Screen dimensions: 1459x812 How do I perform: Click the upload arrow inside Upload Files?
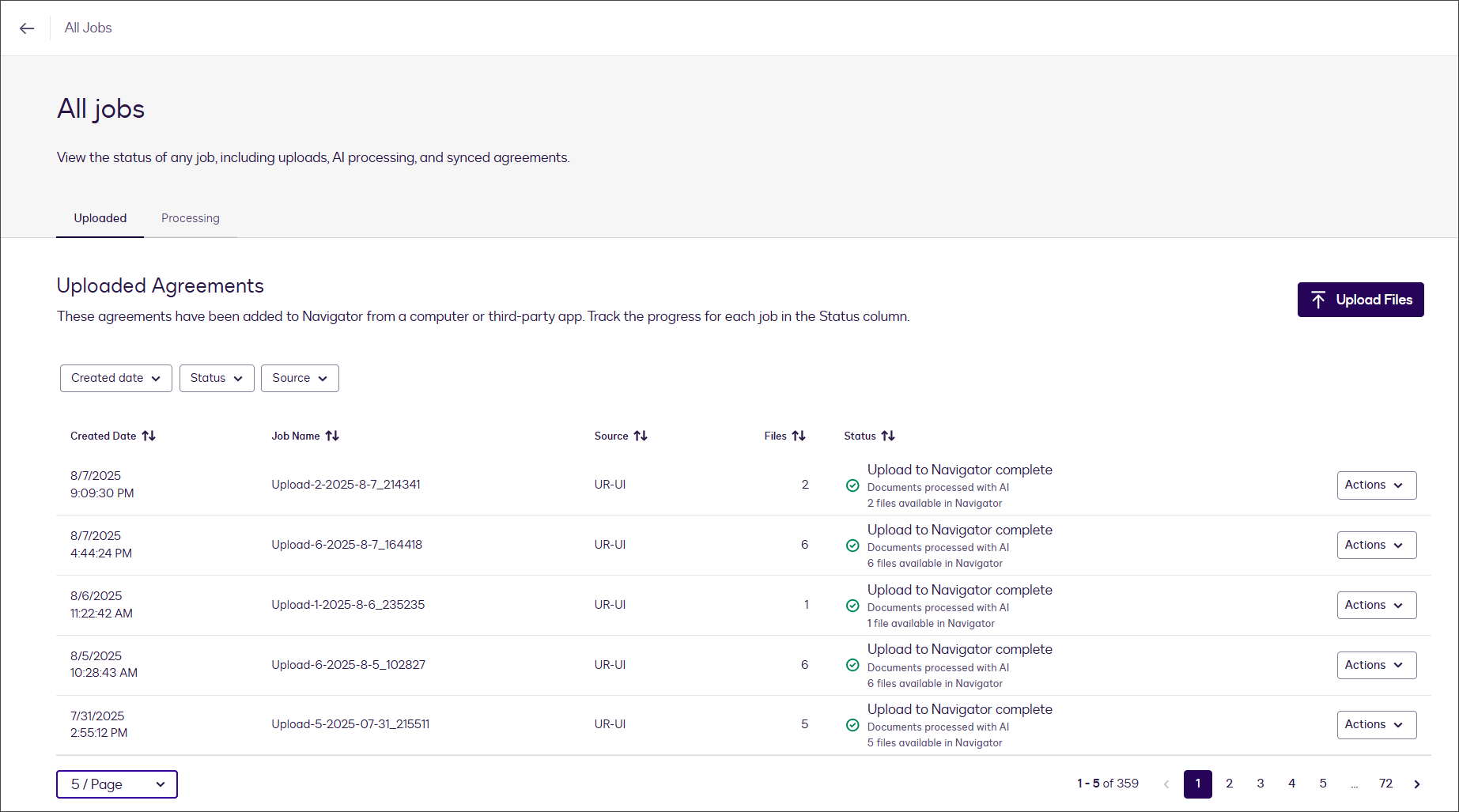(x=1317, y=300)
